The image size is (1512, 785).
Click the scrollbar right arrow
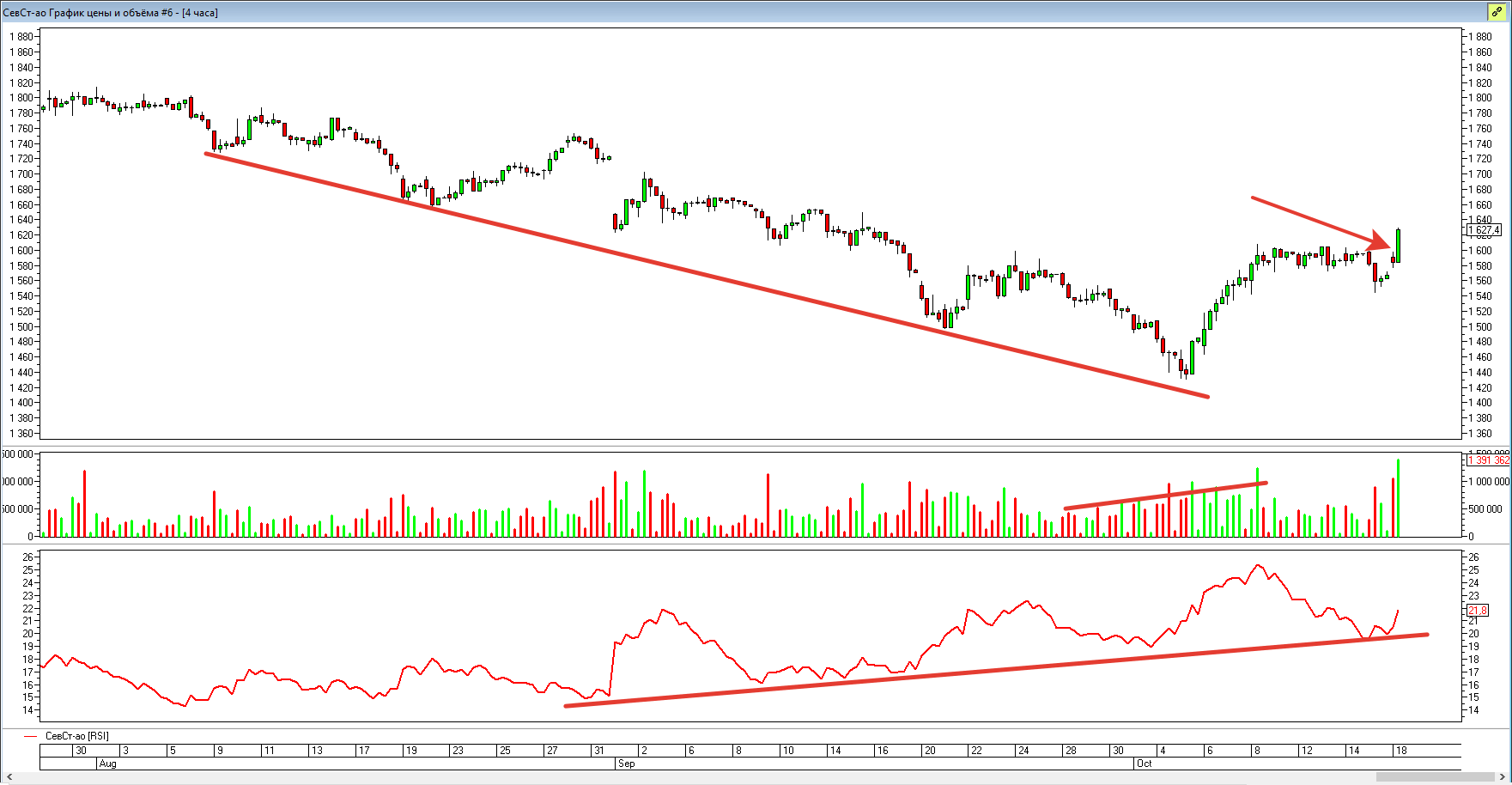(1504, 777)
